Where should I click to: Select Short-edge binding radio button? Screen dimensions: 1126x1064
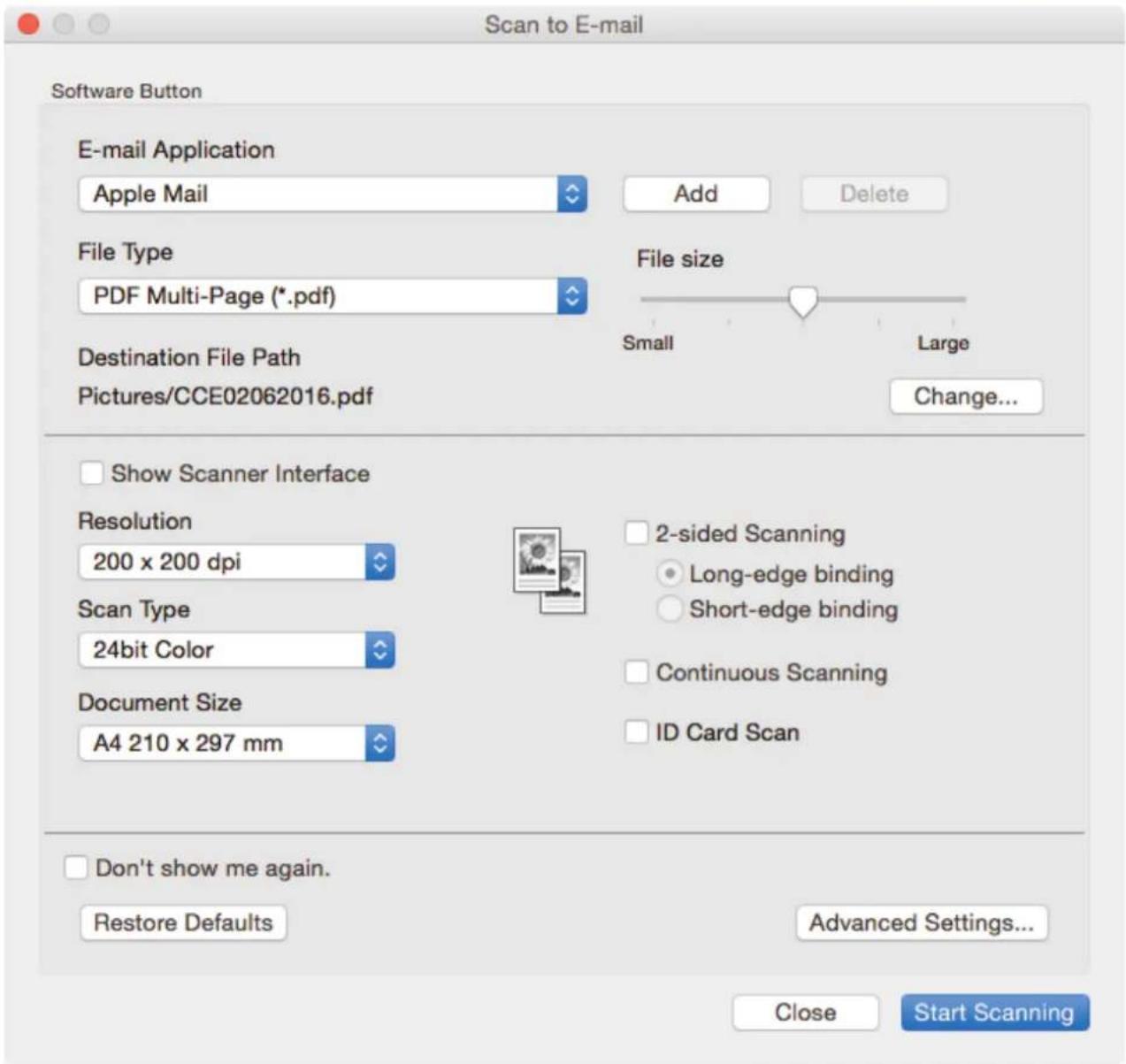tap(670, 609)
